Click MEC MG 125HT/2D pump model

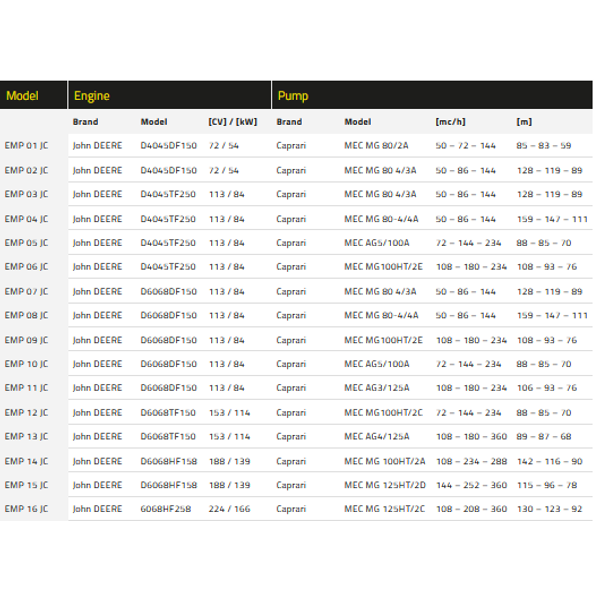coord(385,485)
